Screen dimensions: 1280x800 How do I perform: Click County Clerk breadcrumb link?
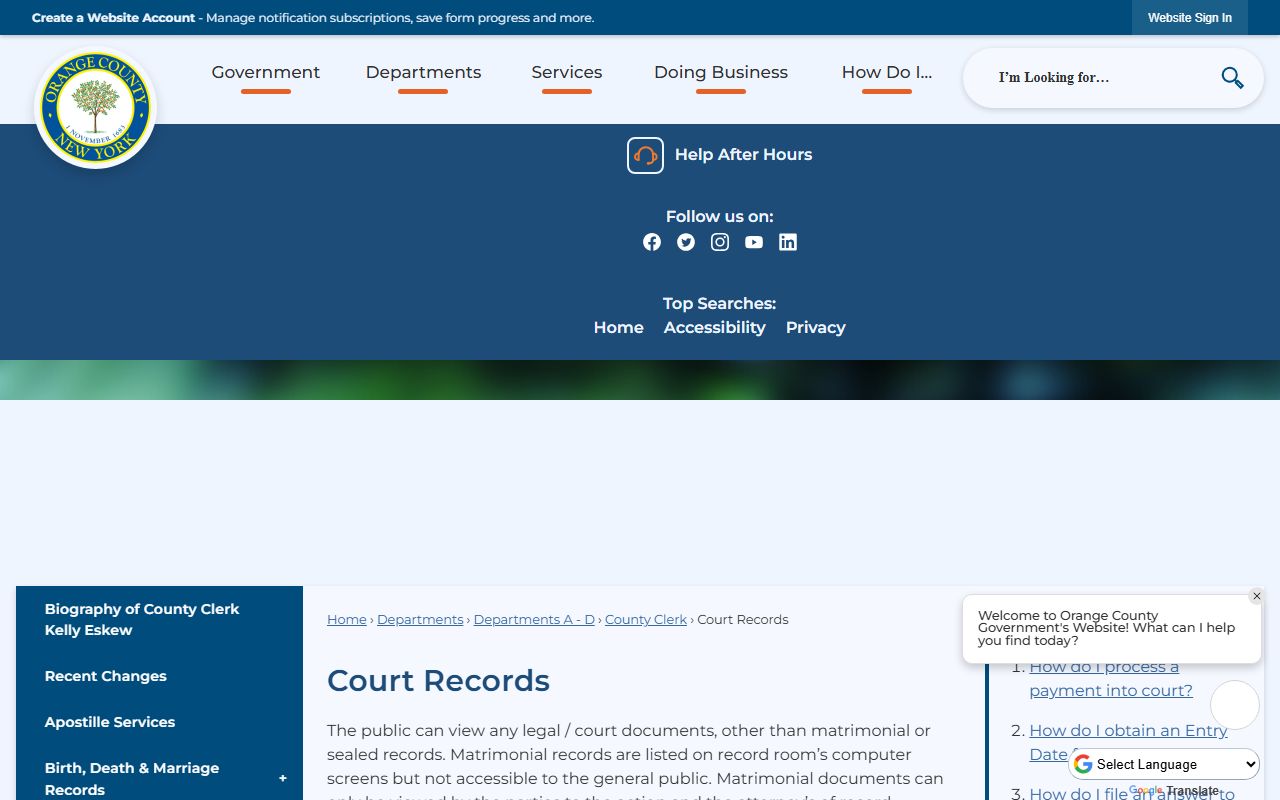point(646,620)
